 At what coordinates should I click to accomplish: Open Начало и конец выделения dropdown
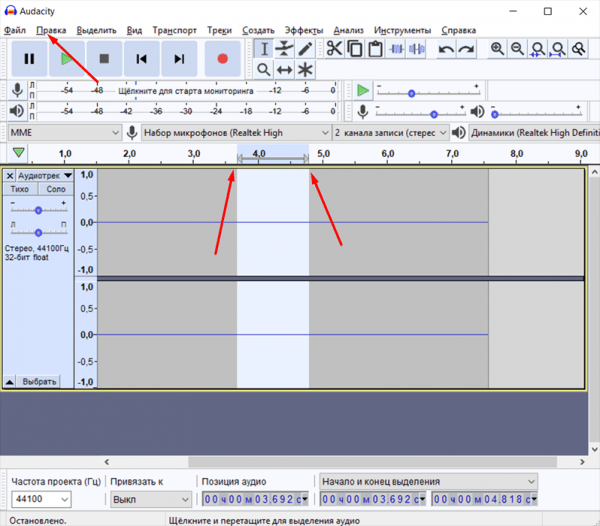coord(429,481)
